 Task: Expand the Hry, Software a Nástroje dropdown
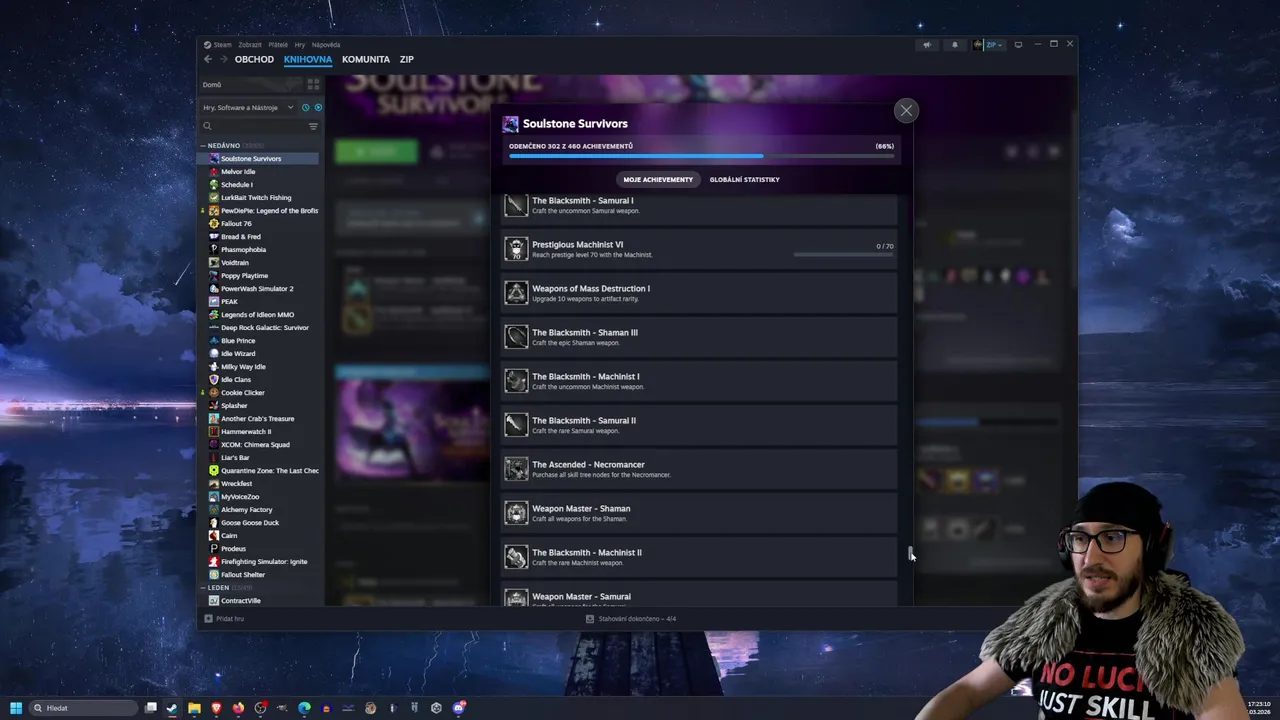coord(248,108)
